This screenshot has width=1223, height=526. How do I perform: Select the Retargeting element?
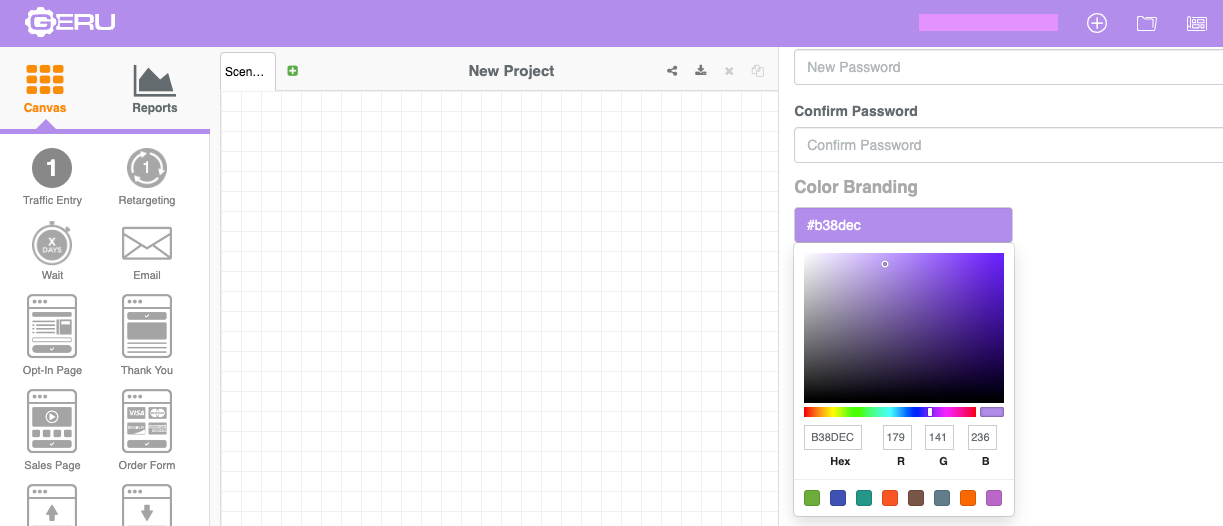147,177
